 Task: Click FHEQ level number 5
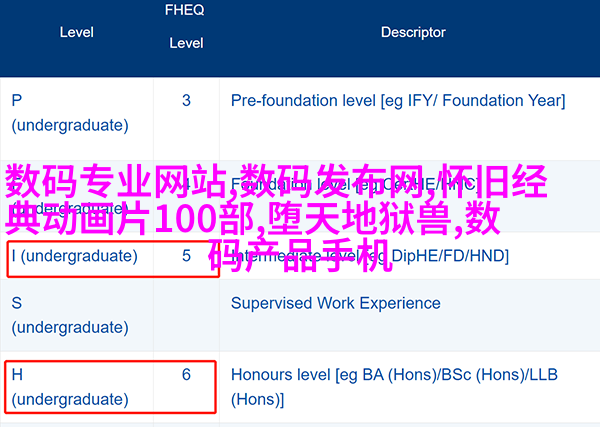coord(186,256)
